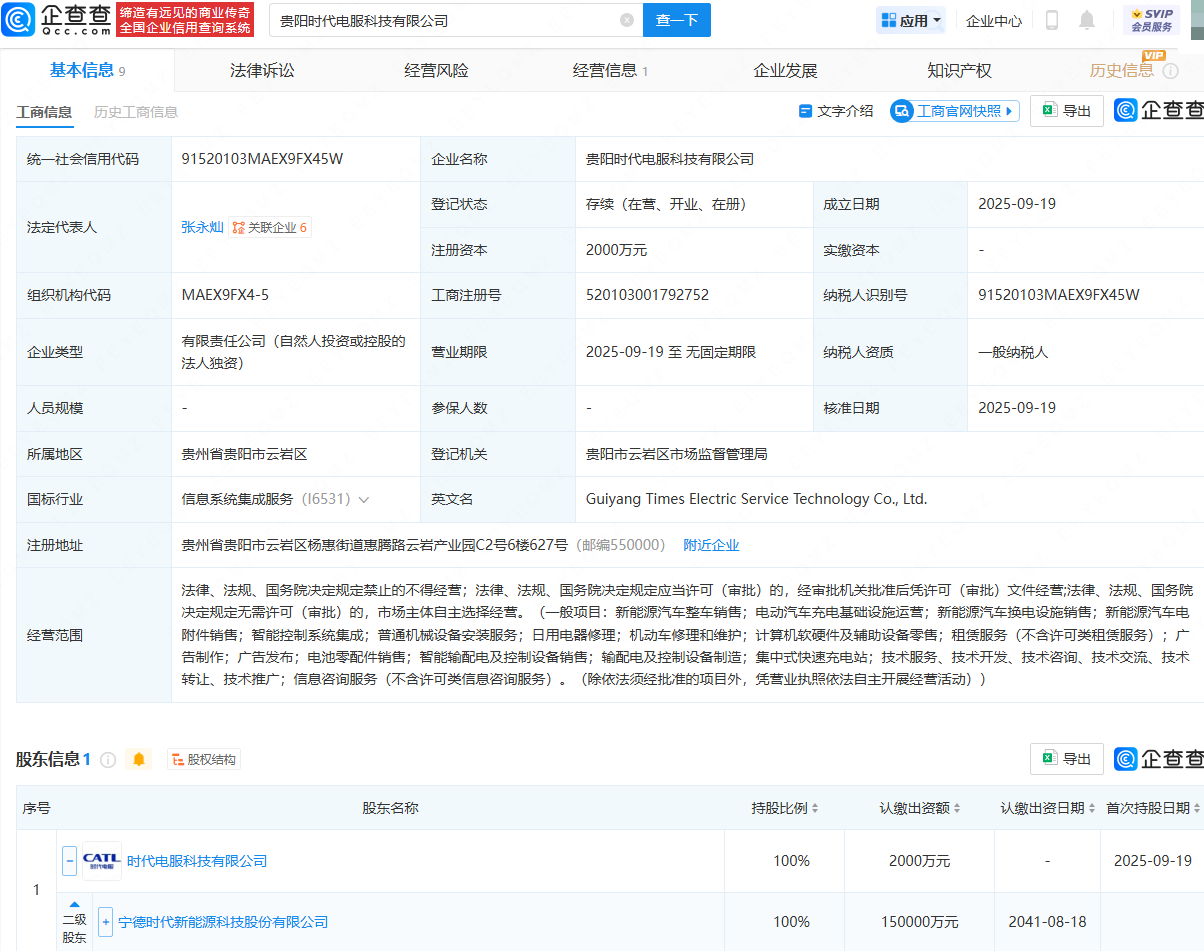This screenshot has width=1204, height=951.
Task: Click the info icon beside 股东信息
Action: pos(108,760)
